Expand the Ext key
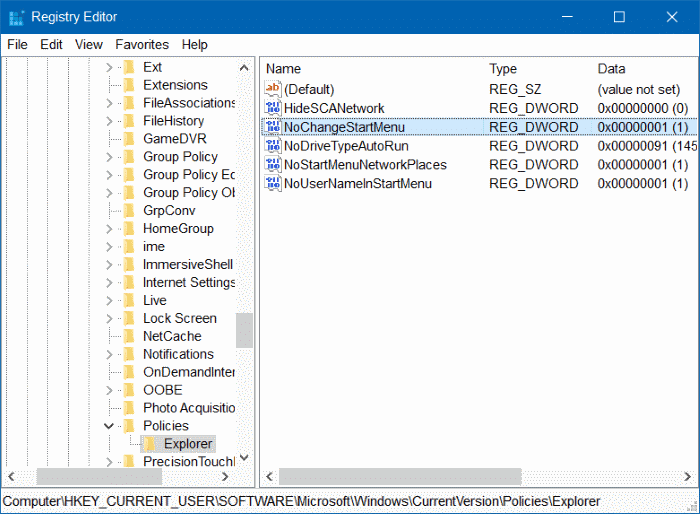700x514 pixels. click(x=109, y=67)
